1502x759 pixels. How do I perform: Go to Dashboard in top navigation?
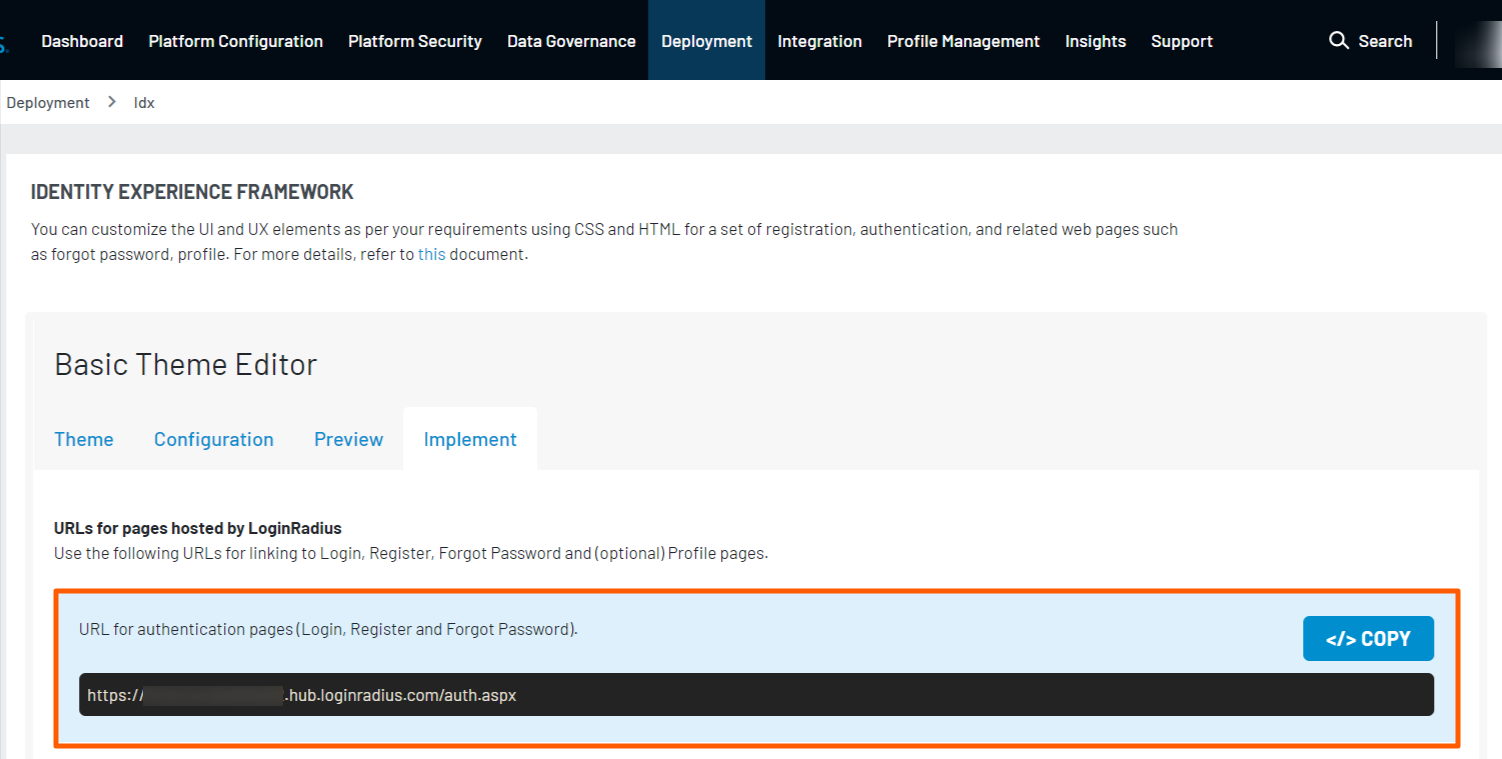(82, 41)
